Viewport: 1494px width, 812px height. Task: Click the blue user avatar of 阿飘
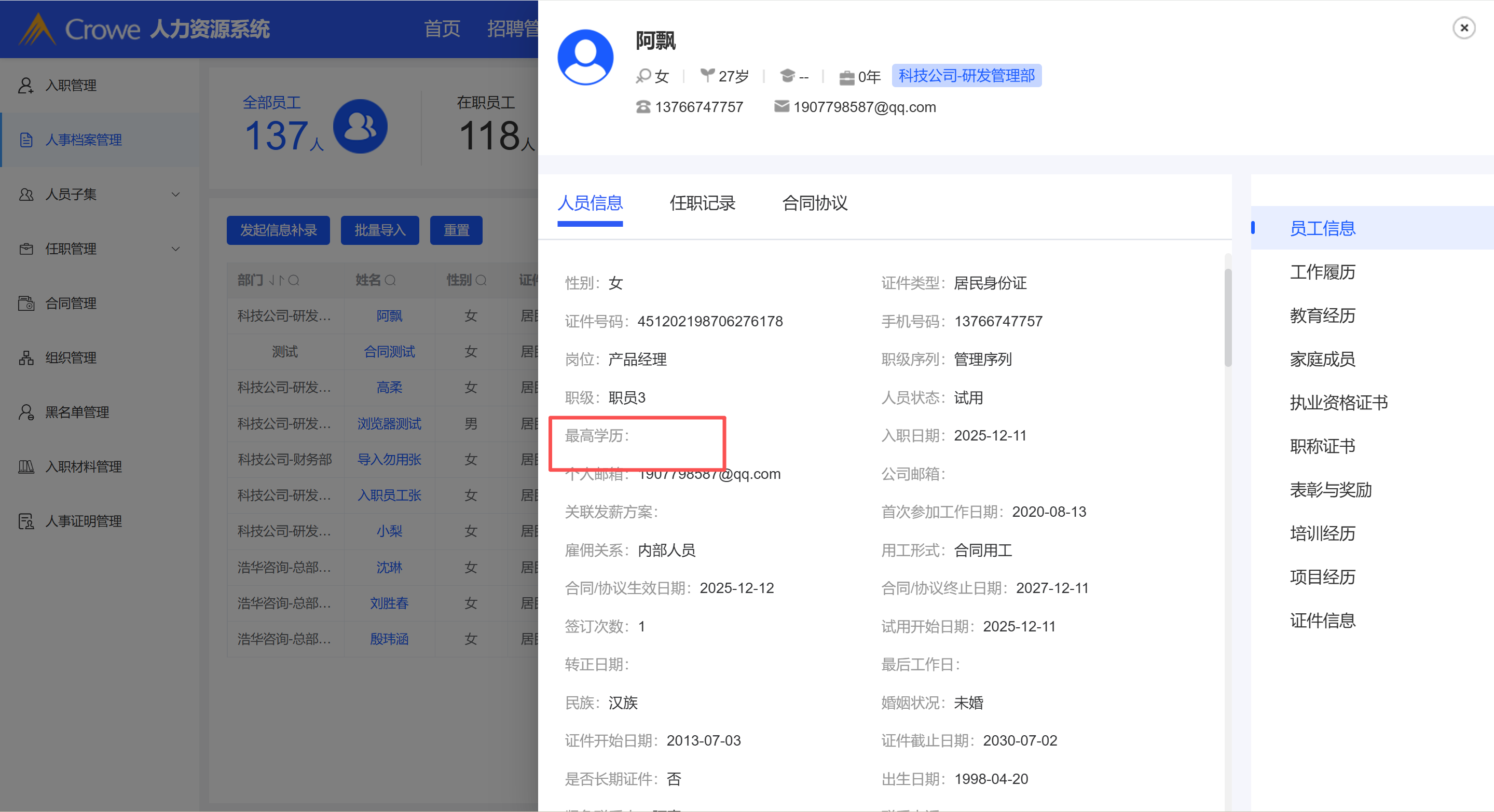pyautogui.click(x=585, y=58)
